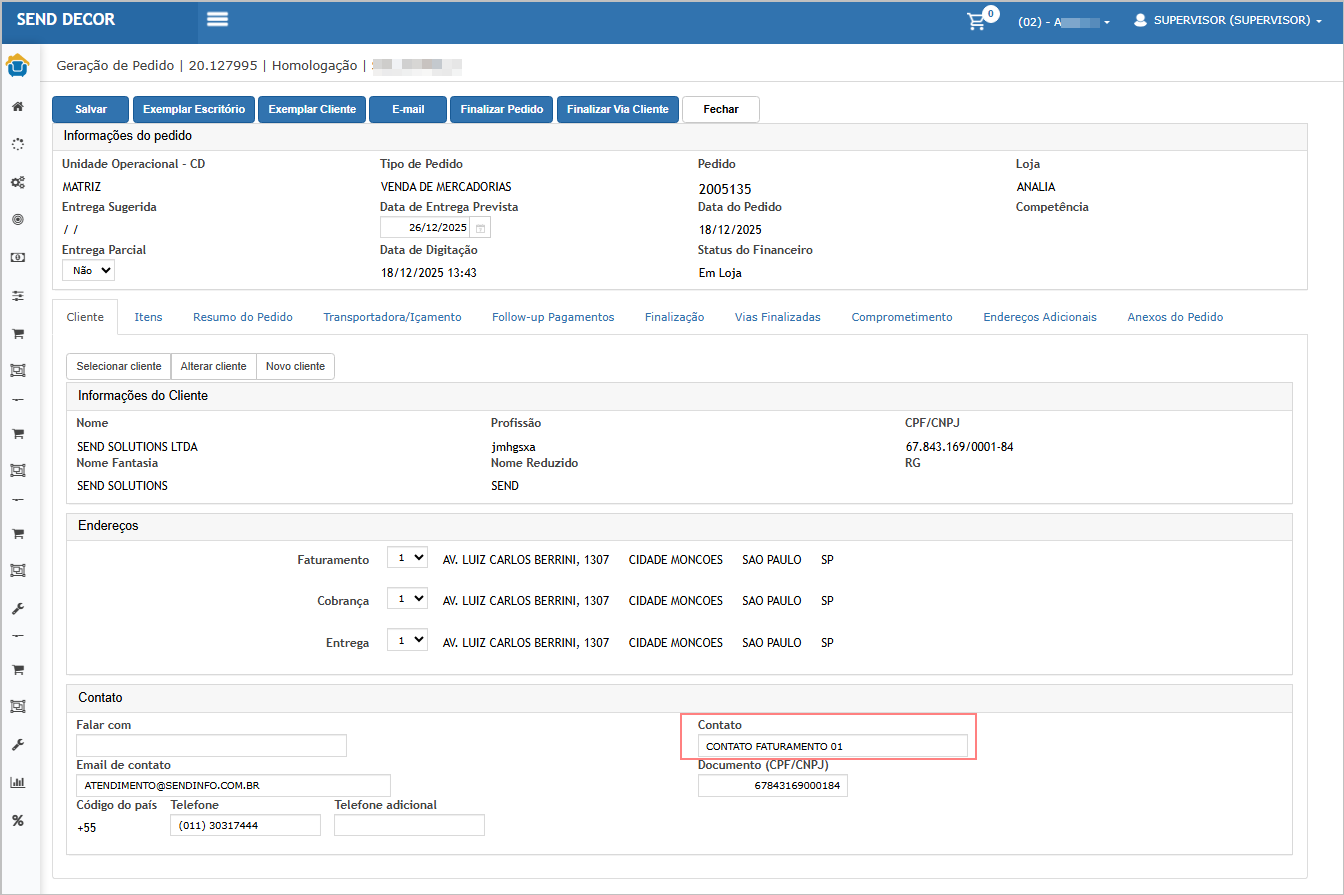Click the home icon in sidebar

click(x=17, y=106)
